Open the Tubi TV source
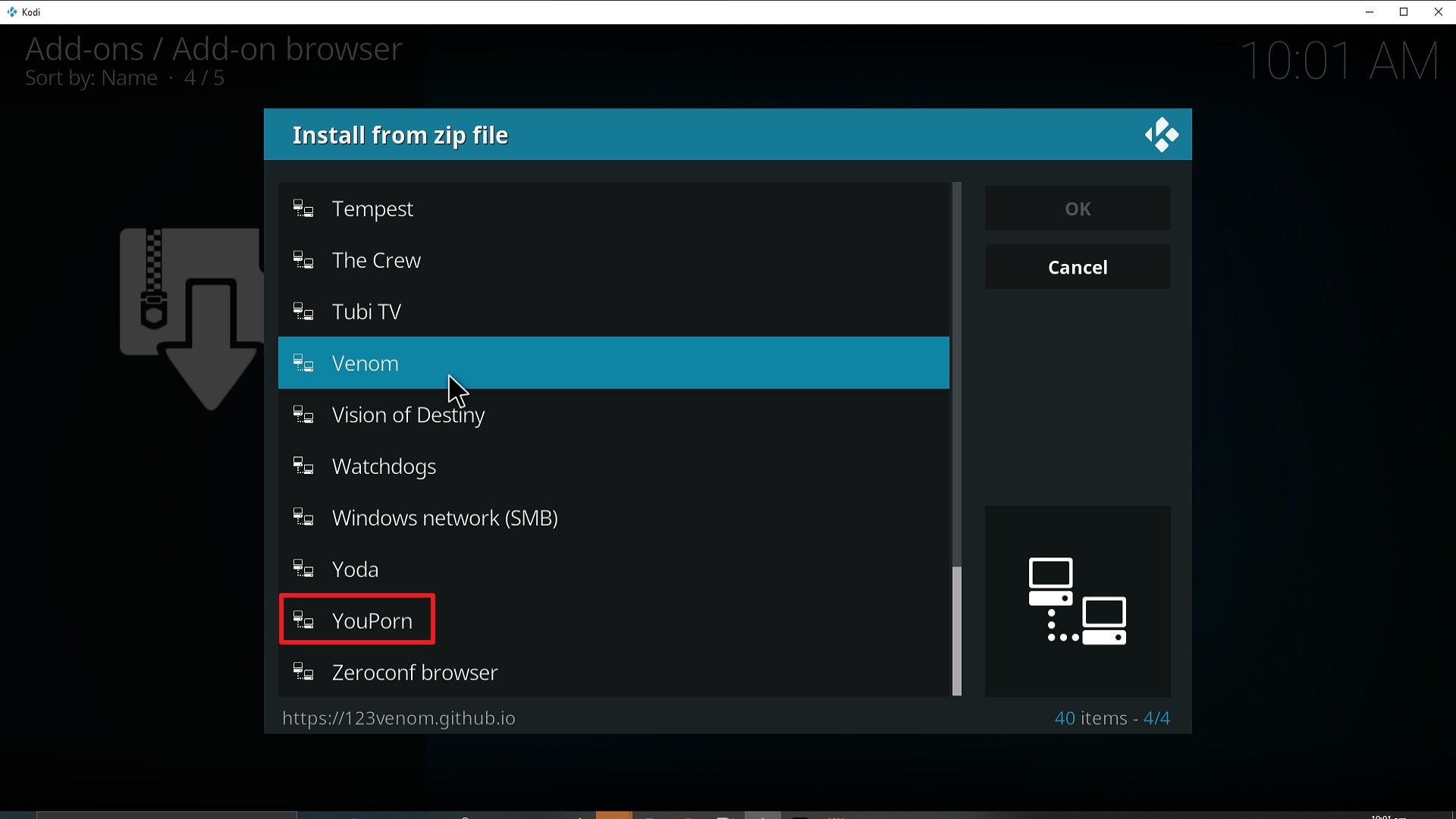Screen dimensions: 1456x819 pyautogui.click(x=613, y=312)
